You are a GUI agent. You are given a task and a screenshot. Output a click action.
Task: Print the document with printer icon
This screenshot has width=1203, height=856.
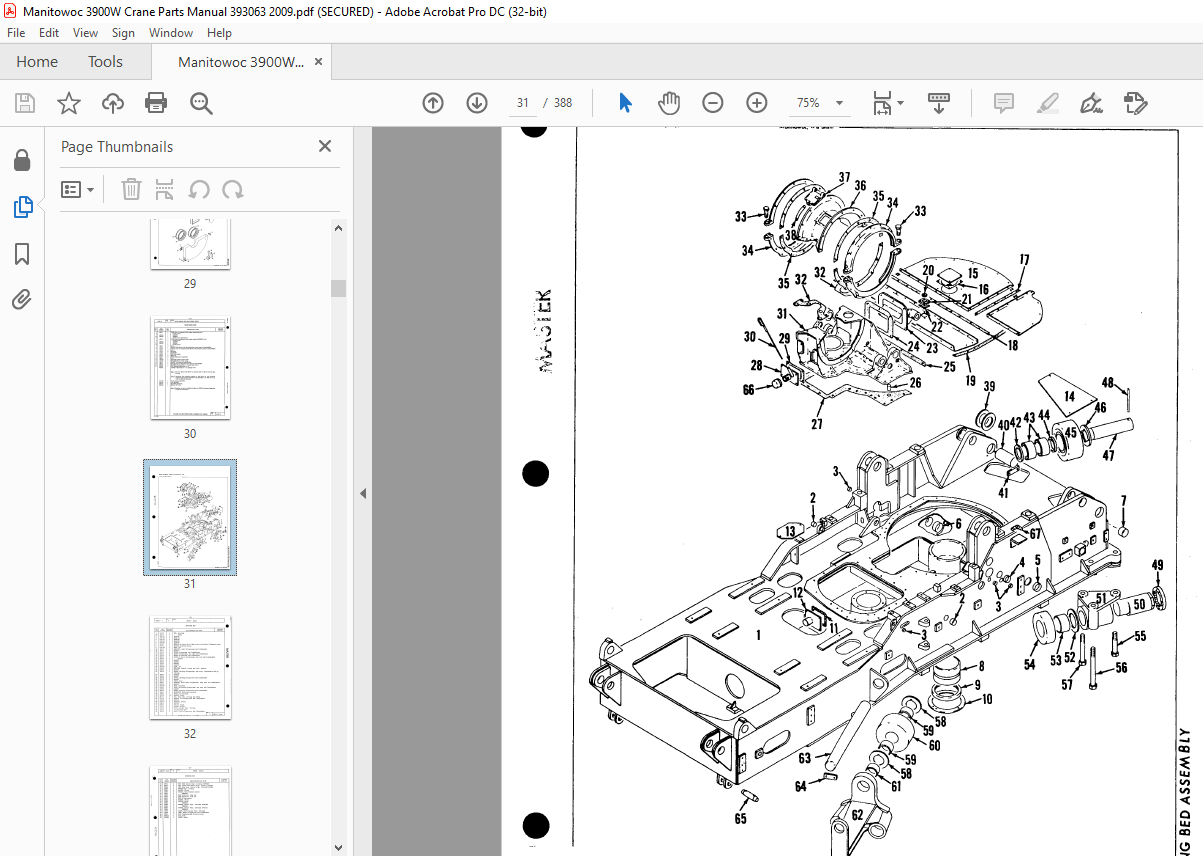156,103
